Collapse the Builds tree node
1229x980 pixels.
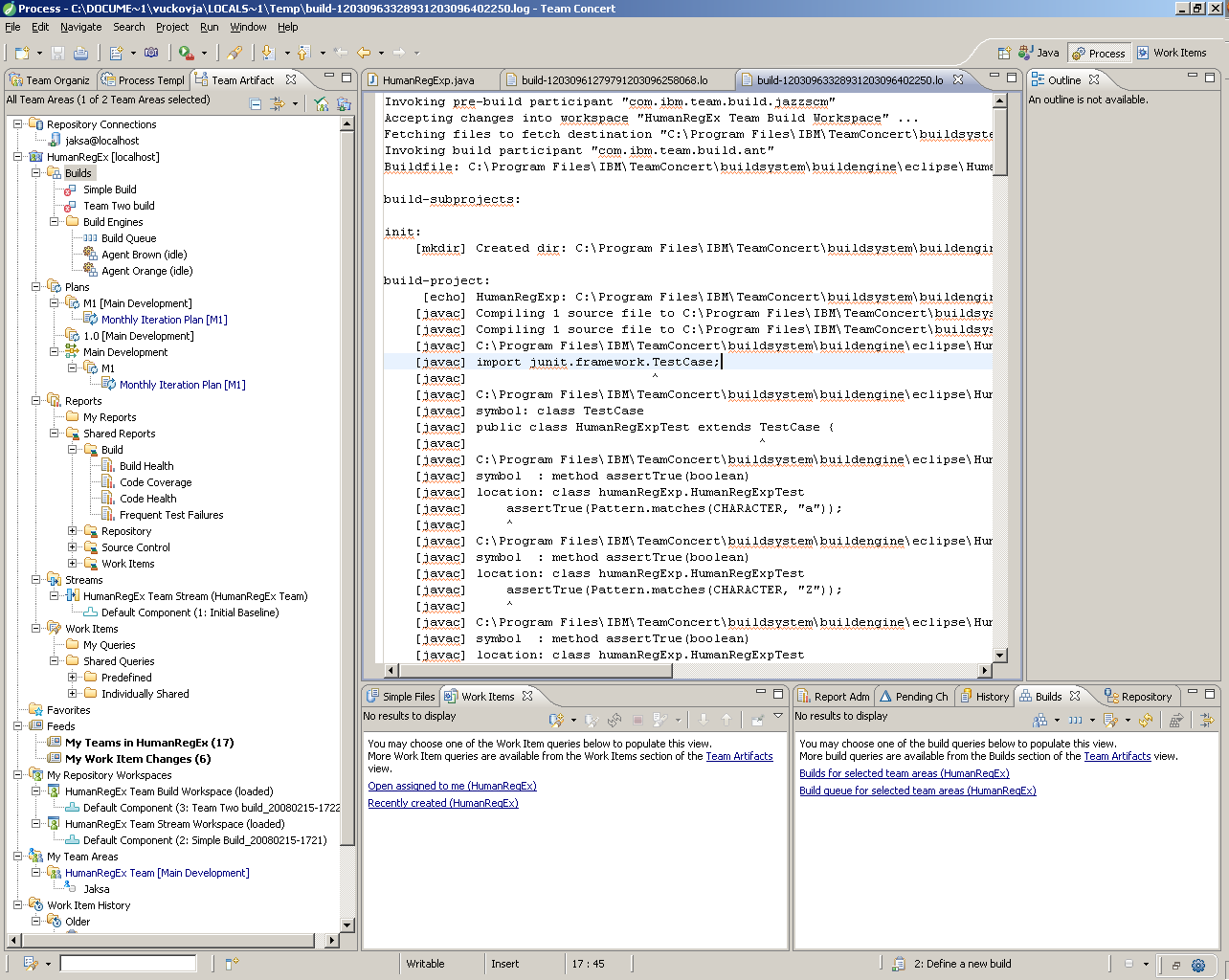click(36, 173)
